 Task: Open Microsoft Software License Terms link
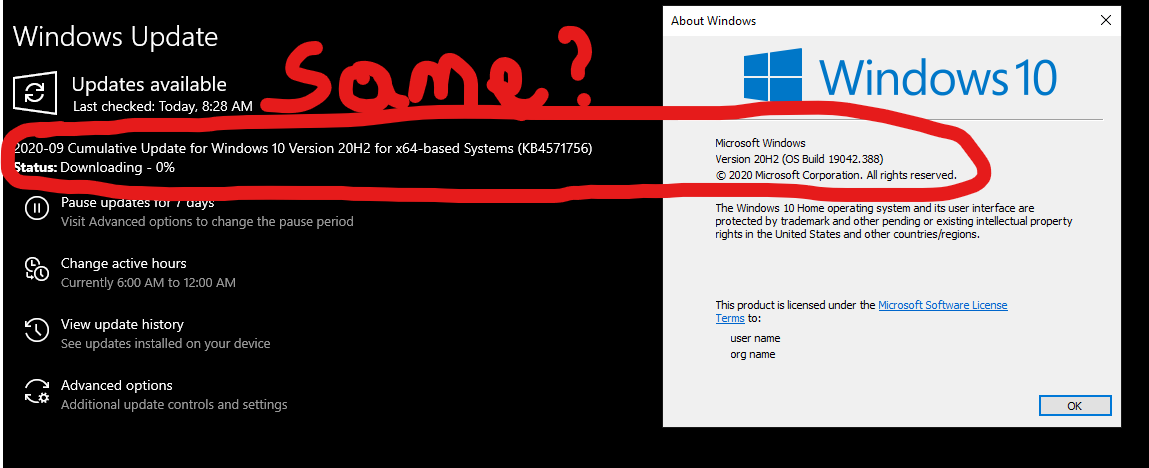tap(862, 311)
